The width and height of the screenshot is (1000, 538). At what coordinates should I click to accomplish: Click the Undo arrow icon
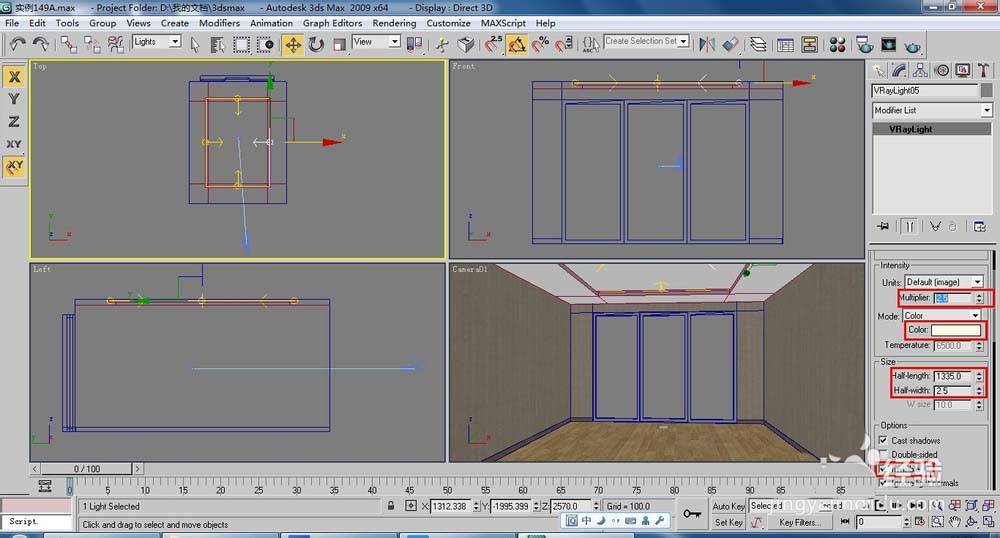pos(17,44)
